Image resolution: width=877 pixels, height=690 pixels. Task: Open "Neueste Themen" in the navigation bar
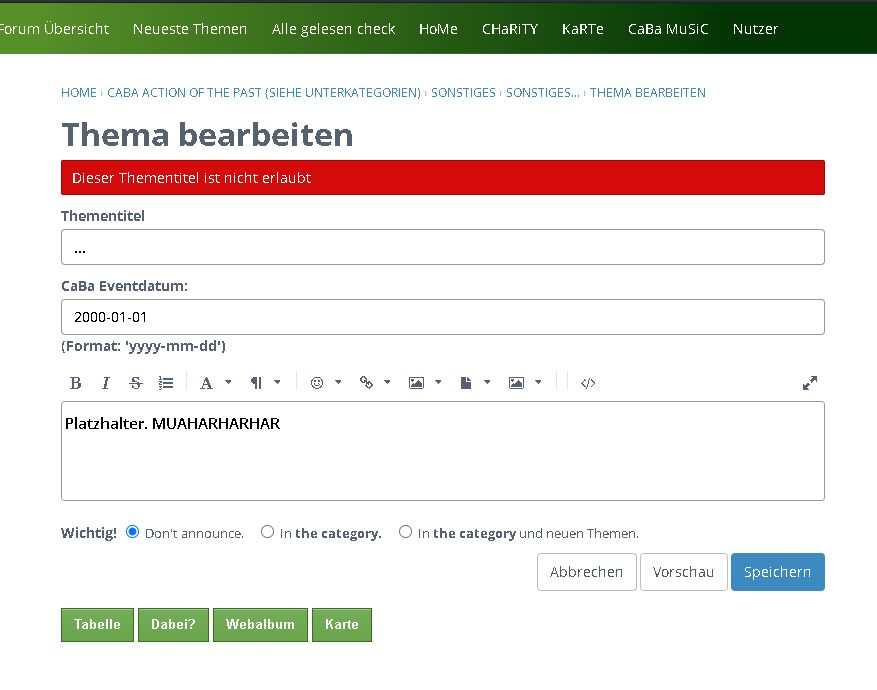190,29
